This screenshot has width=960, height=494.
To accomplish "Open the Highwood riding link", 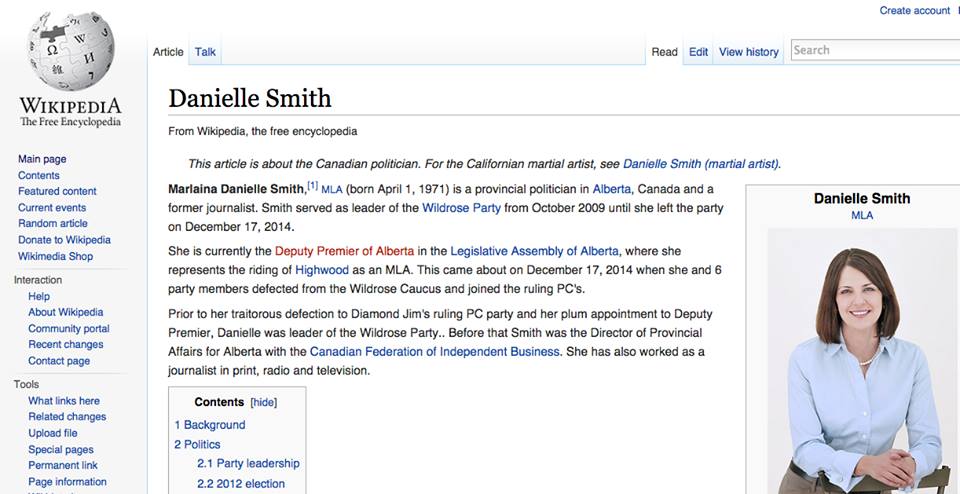I will click(322, 270).
